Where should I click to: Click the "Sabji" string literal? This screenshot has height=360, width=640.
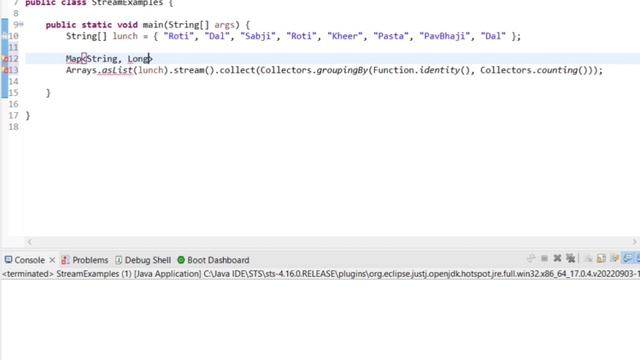tap(258, 36)
